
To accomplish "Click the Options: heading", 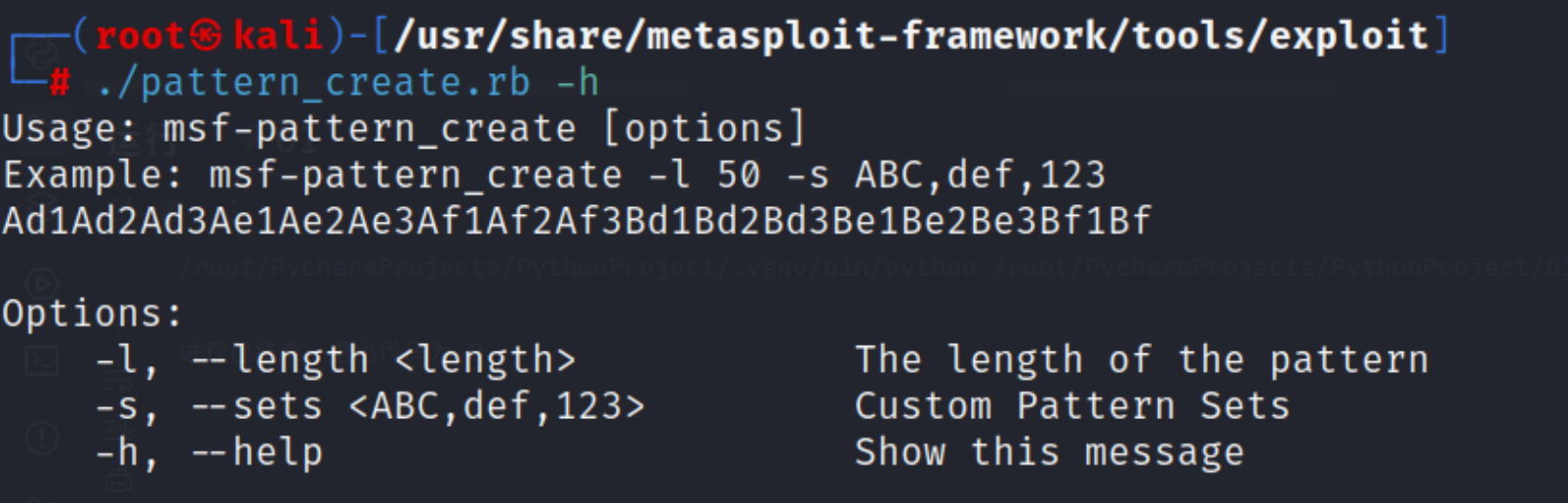I will (93, 314).
